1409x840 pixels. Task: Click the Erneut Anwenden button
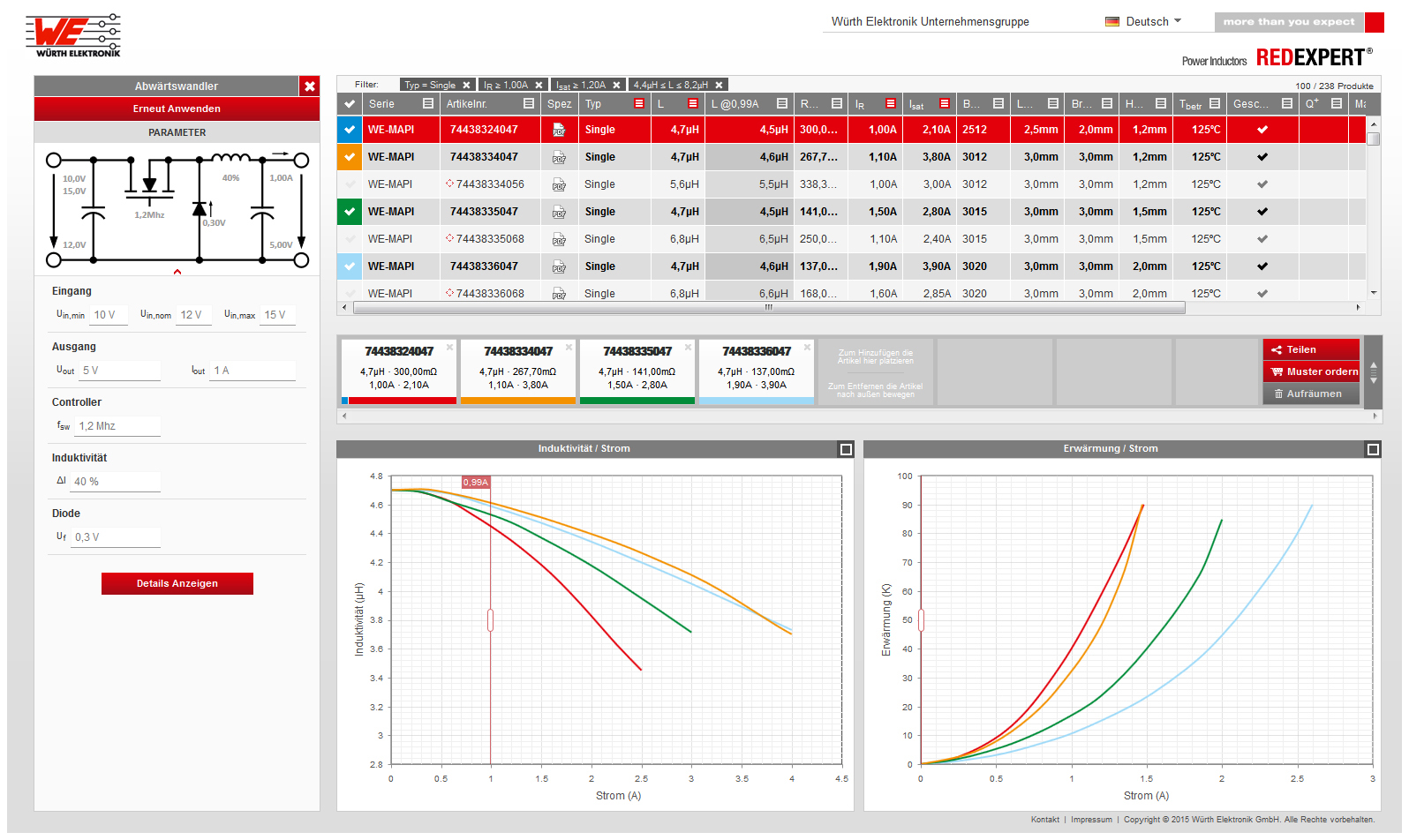[x=177, y=109]
